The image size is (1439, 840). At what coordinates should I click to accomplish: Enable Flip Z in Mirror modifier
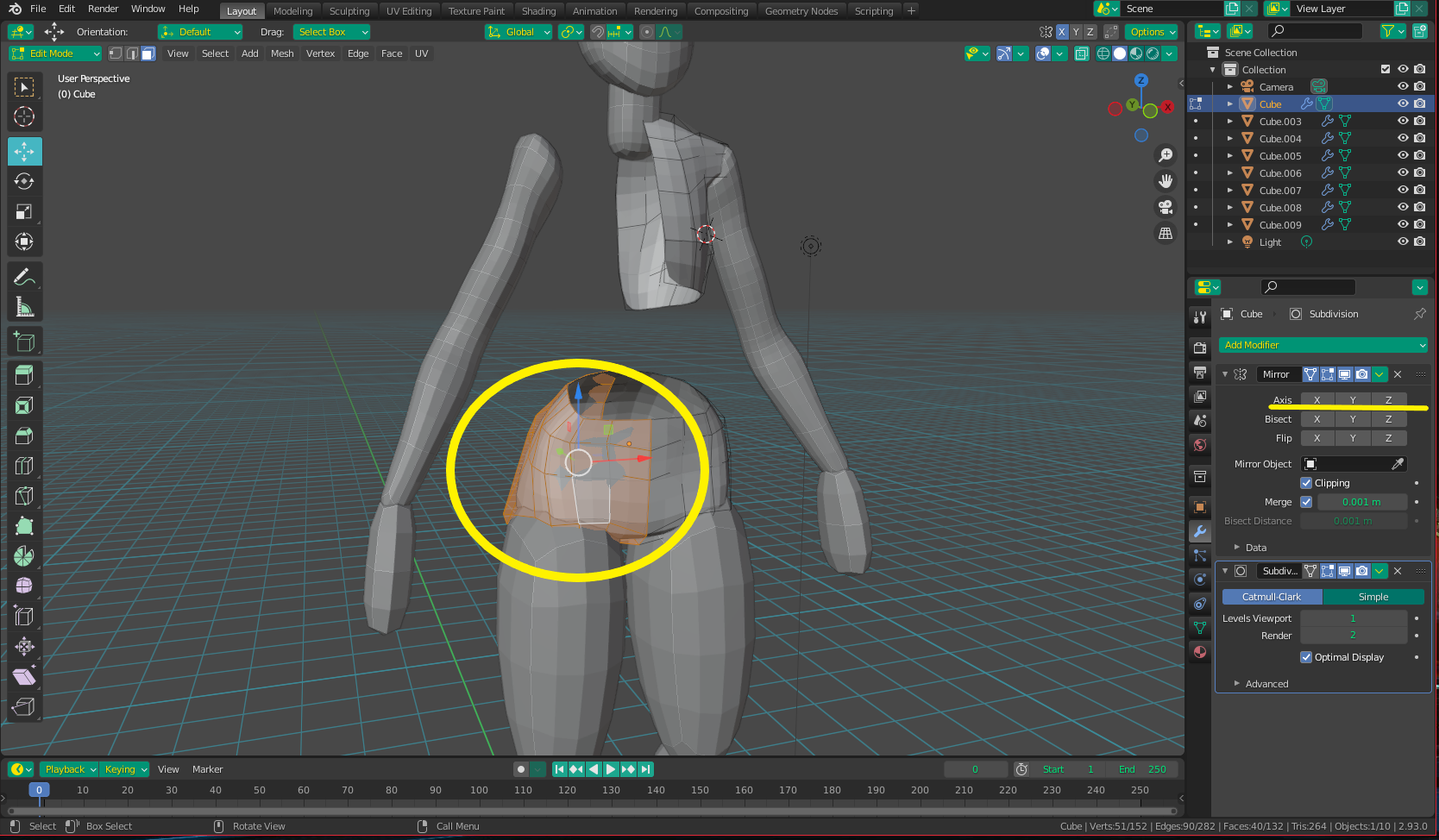(1388, 438)
